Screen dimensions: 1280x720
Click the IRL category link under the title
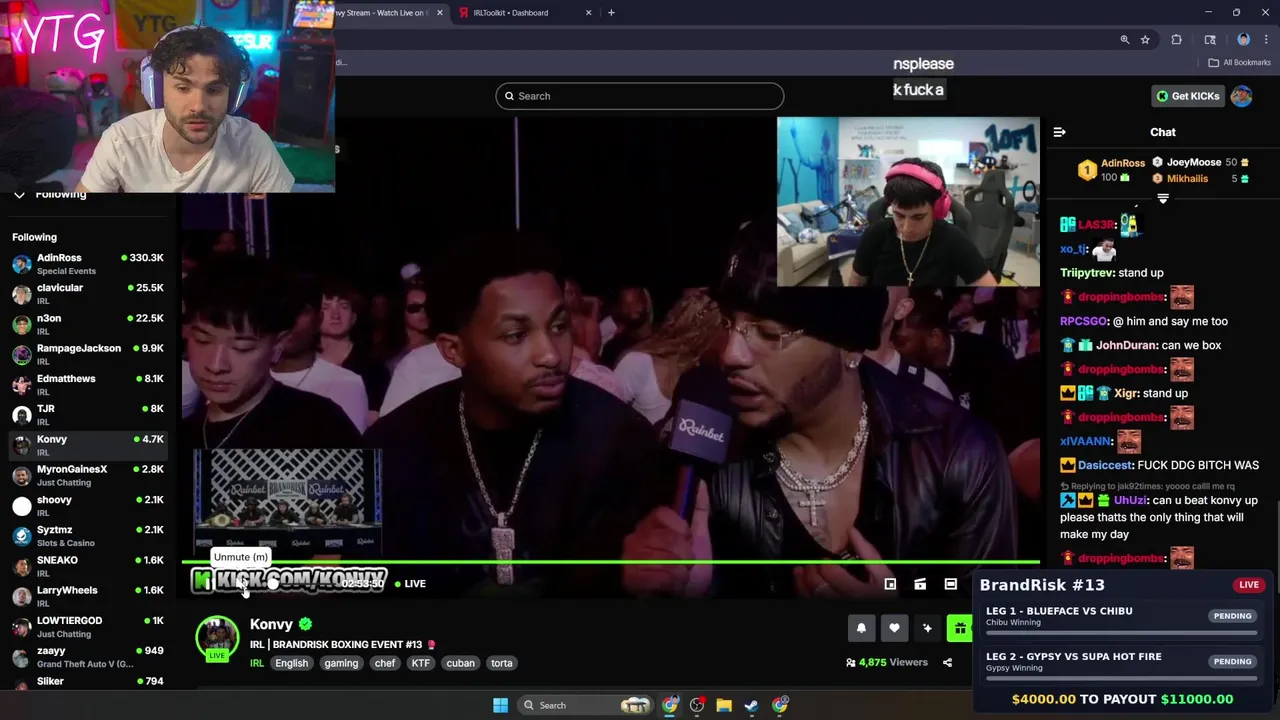[257, 663]
